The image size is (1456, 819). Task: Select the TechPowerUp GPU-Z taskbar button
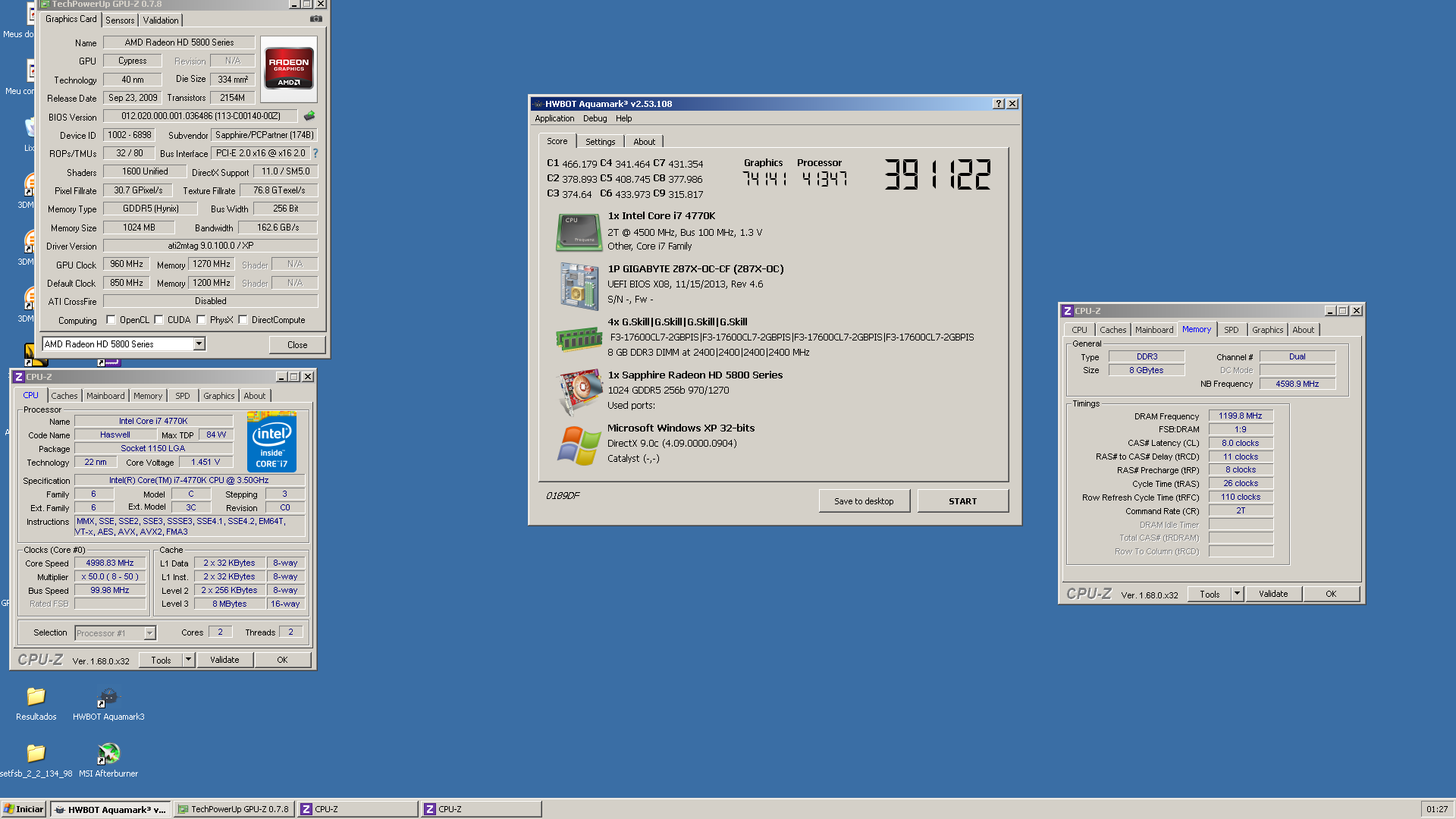coord(234,809)
